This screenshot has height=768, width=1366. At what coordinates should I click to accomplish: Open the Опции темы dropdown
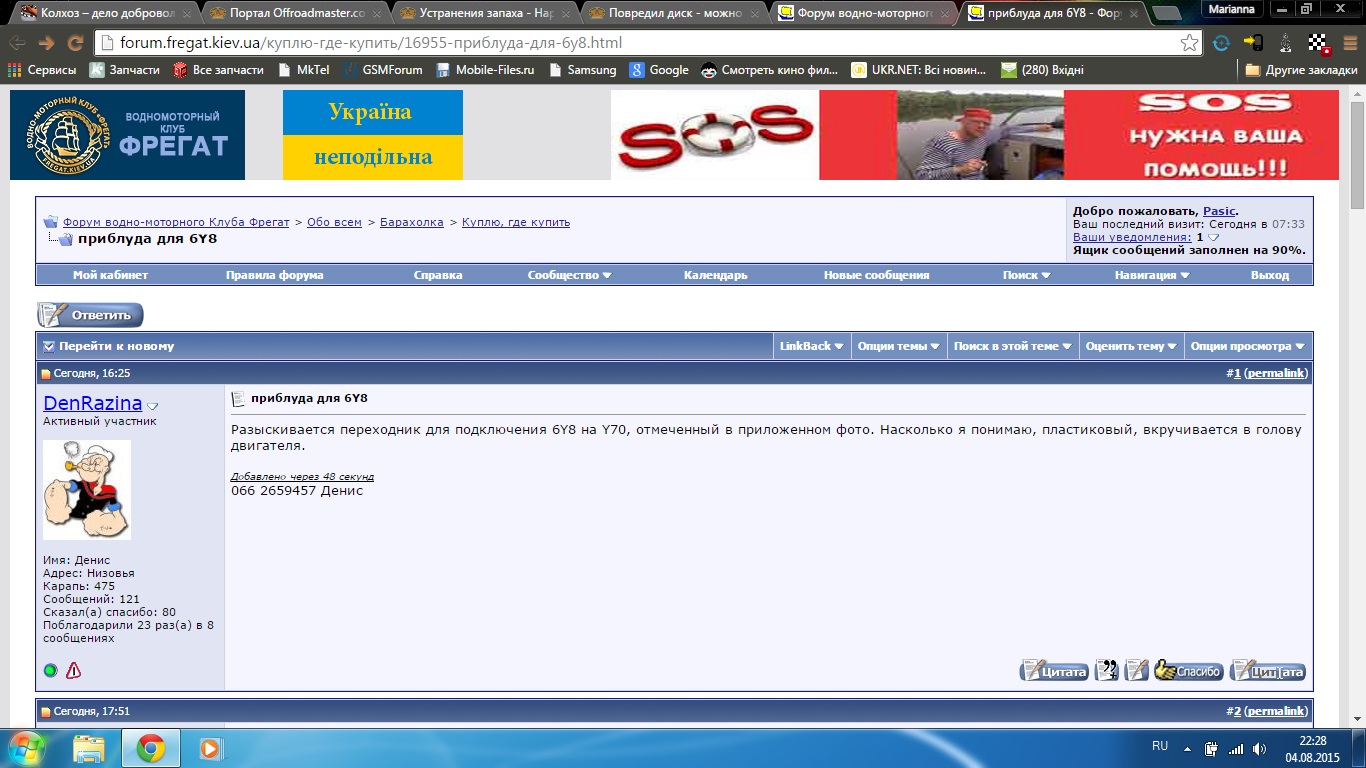(x=898, y=346)
